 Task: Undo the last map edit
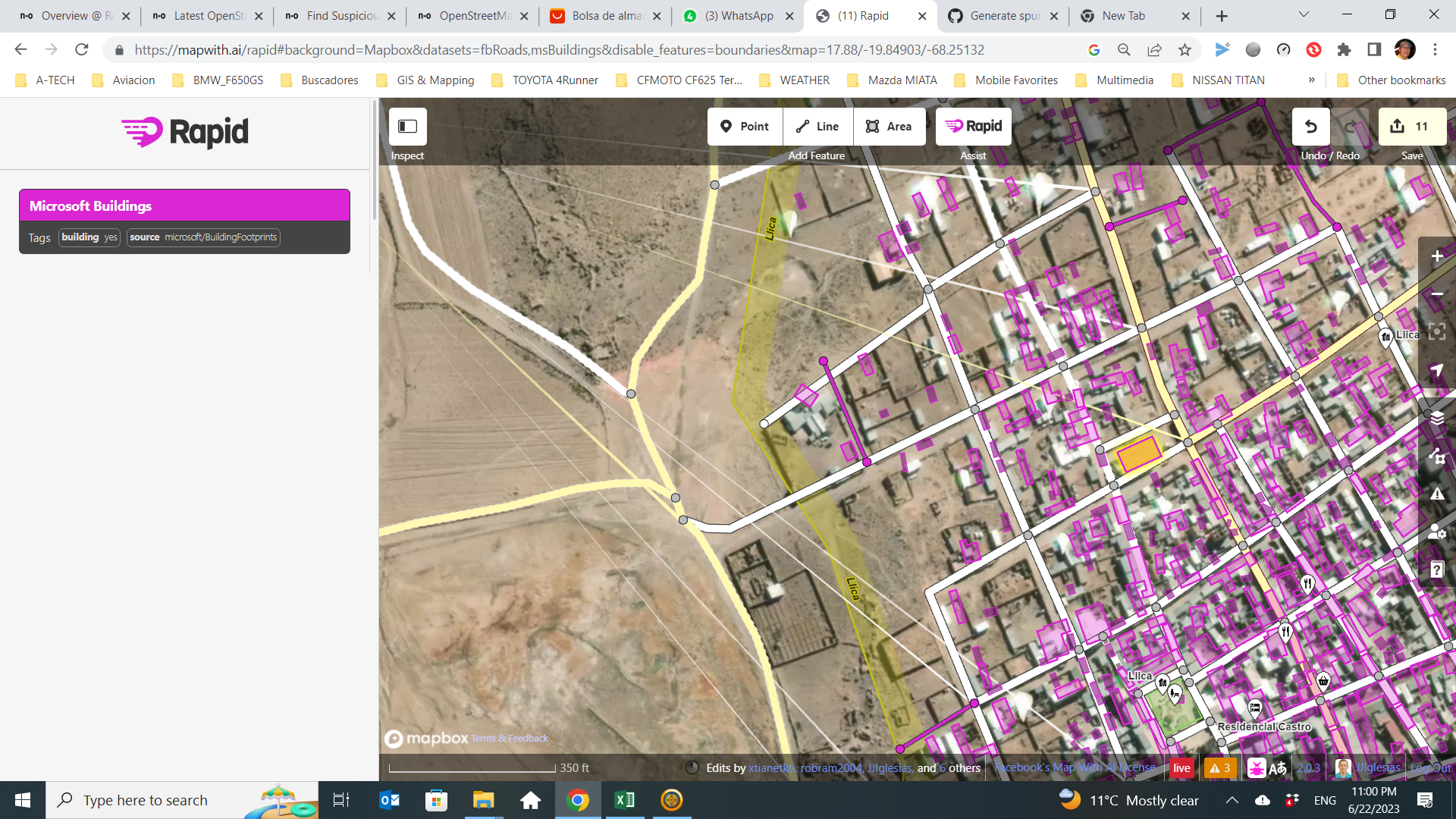pyautogui.click(x=1310, y=127)
